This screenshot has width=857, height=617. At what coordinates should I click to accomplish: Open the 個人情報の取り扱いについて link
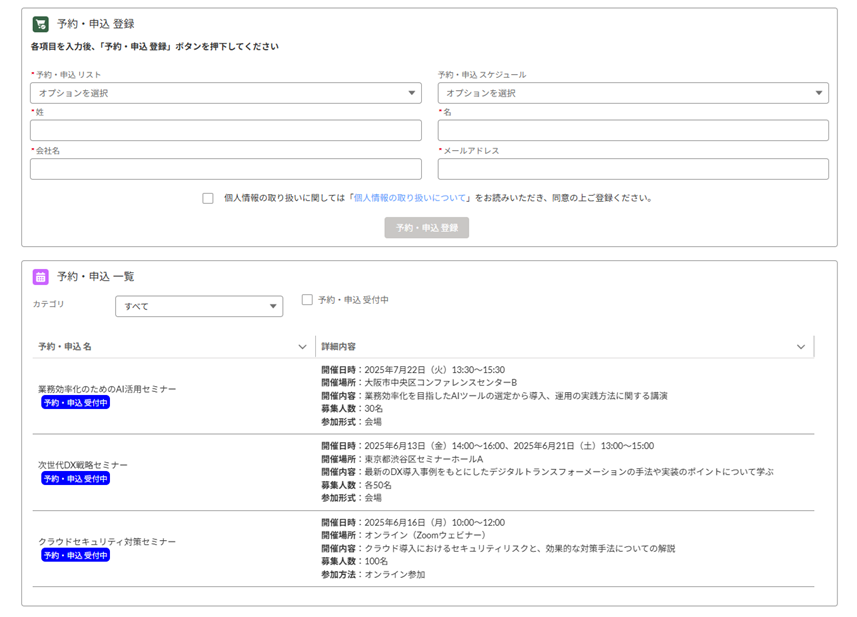(410, 198)
